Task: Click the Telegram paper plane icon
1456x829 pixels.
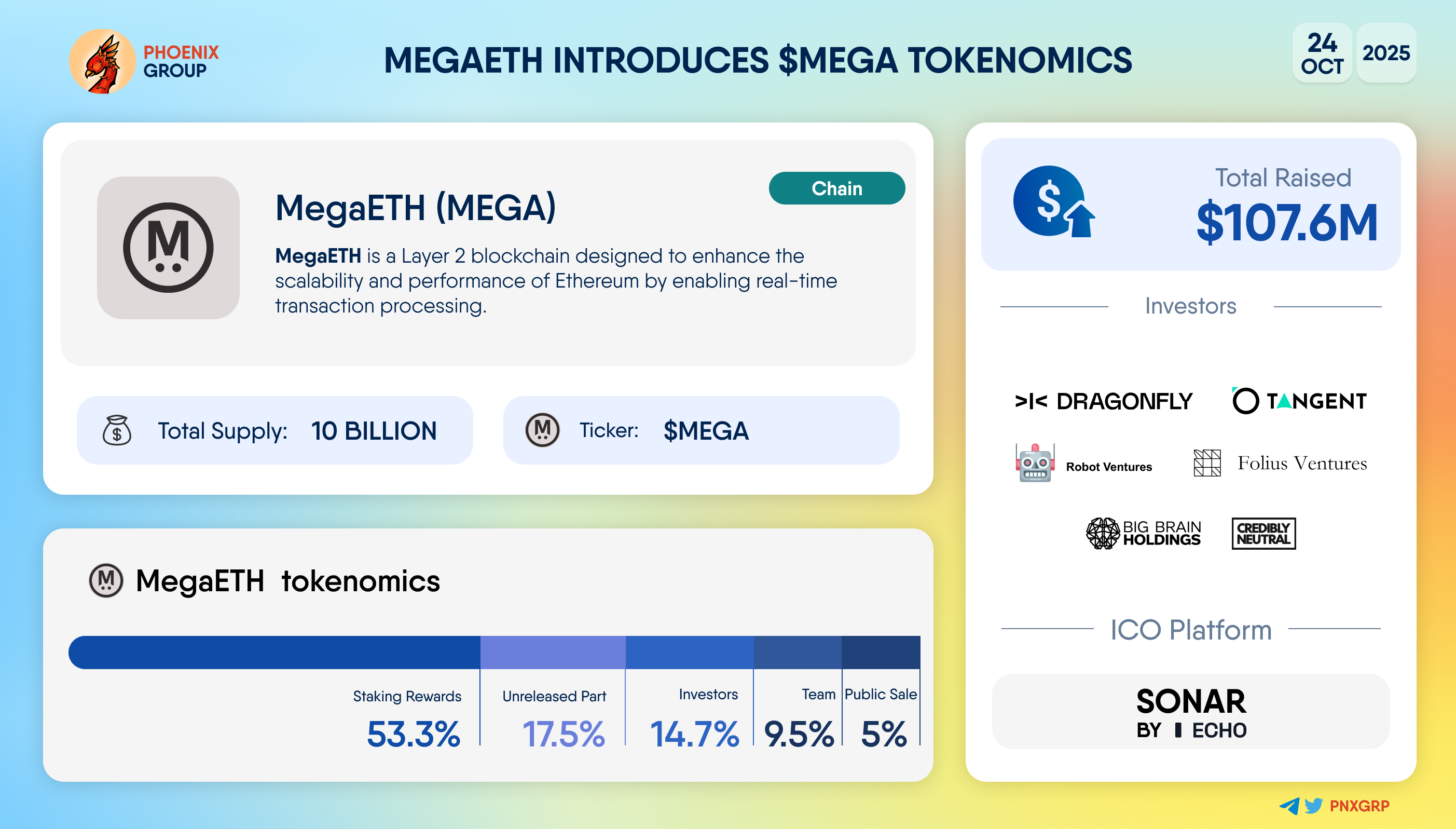Action: tap(1289, 806)
